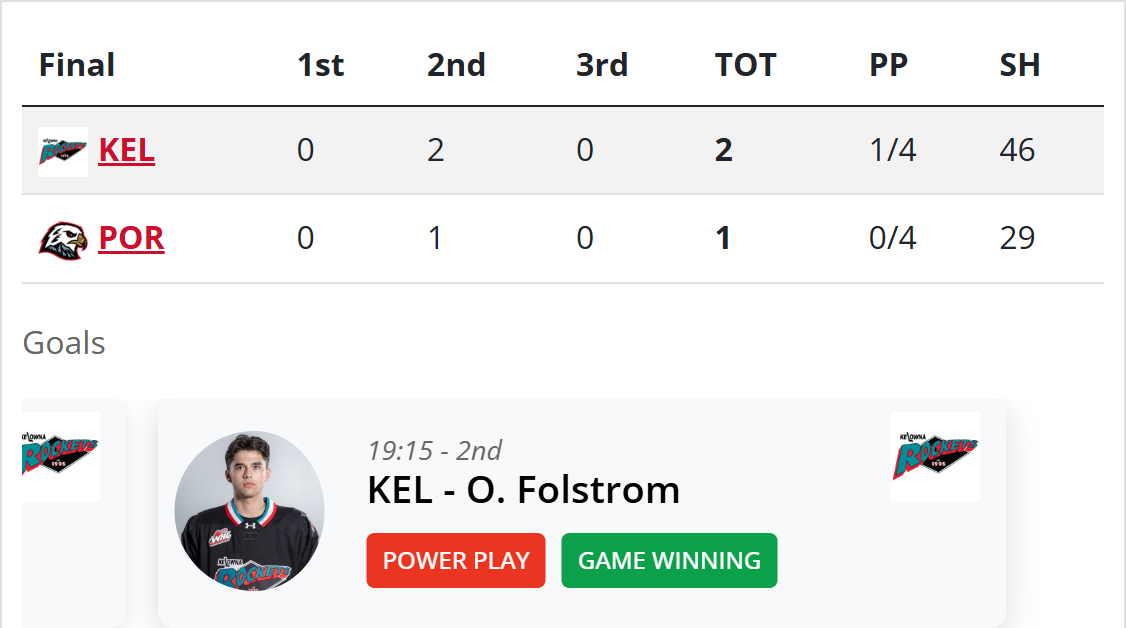The image size is (1126, 628).
Task: Click the Portland Winterhawks logo in scoreboard
Action: point(63,239)
